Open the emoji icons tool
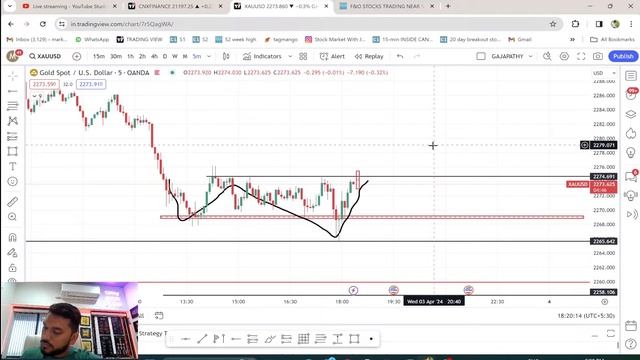The height and width of the screenshot is (360, 640). pyautogui.click(x=12, y=182)
